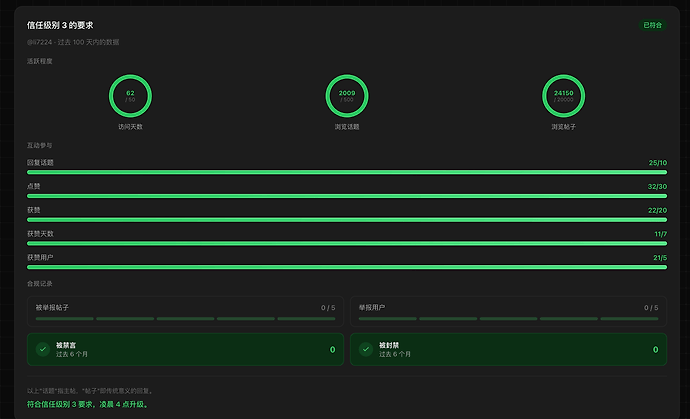Click the 获赞用户 progress bar
Image resolution: width=690 pixels, height=419 pixels.
tap(347, 267)
